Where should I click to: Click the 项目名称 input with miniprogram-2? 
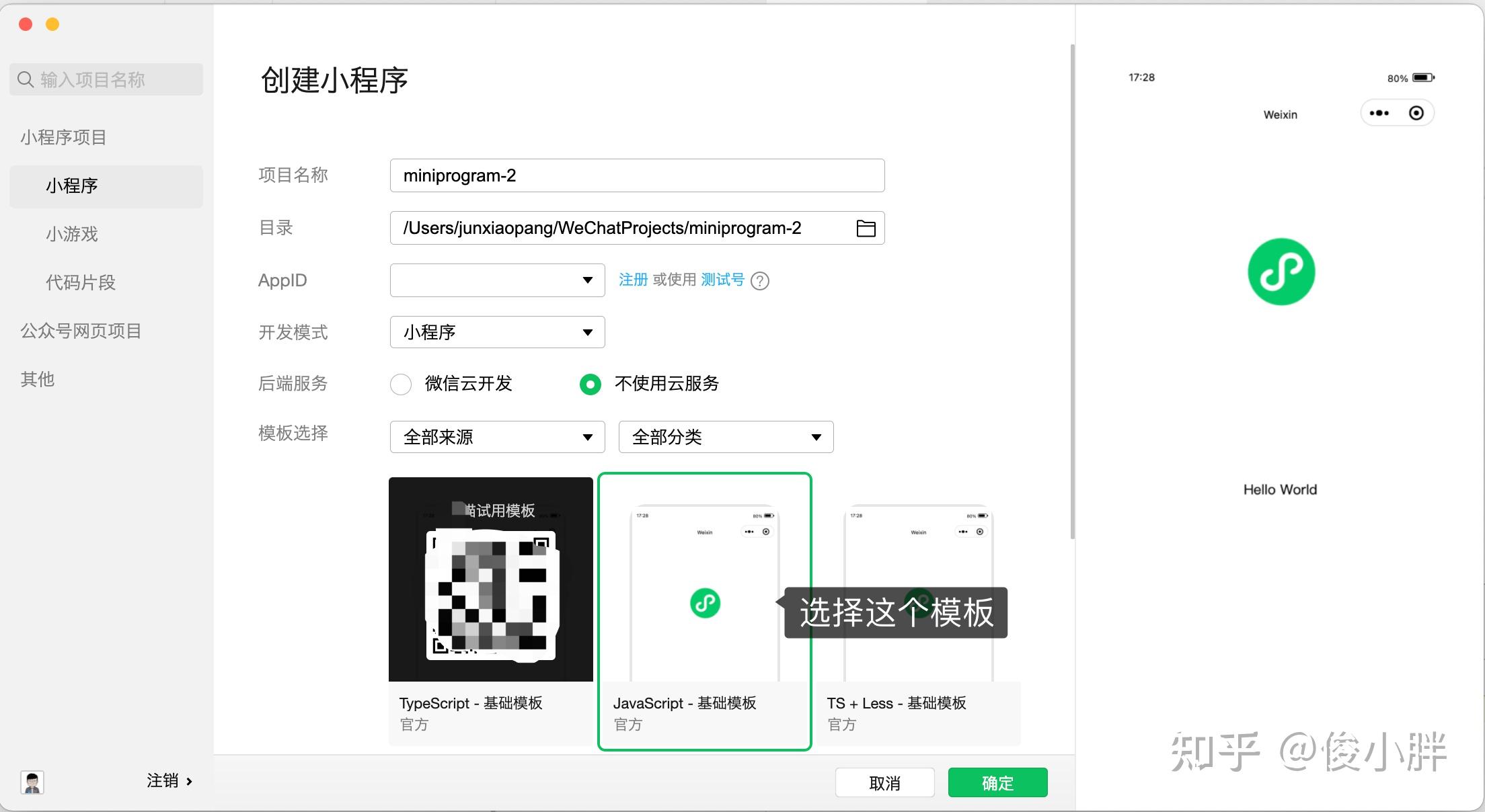point(638,175)
